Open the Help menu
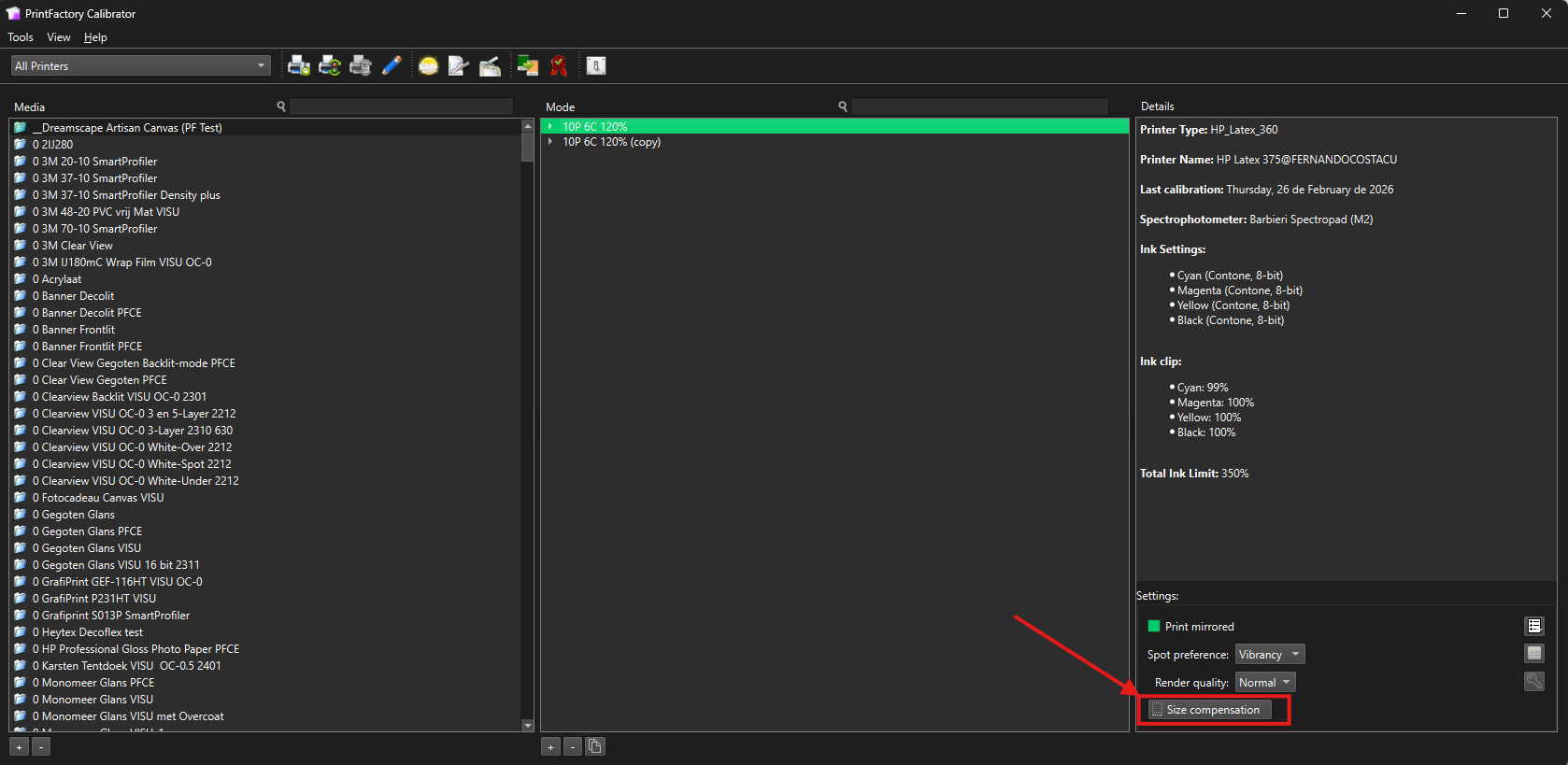This screenshot has height=765, width=1568. pos(95,37)
